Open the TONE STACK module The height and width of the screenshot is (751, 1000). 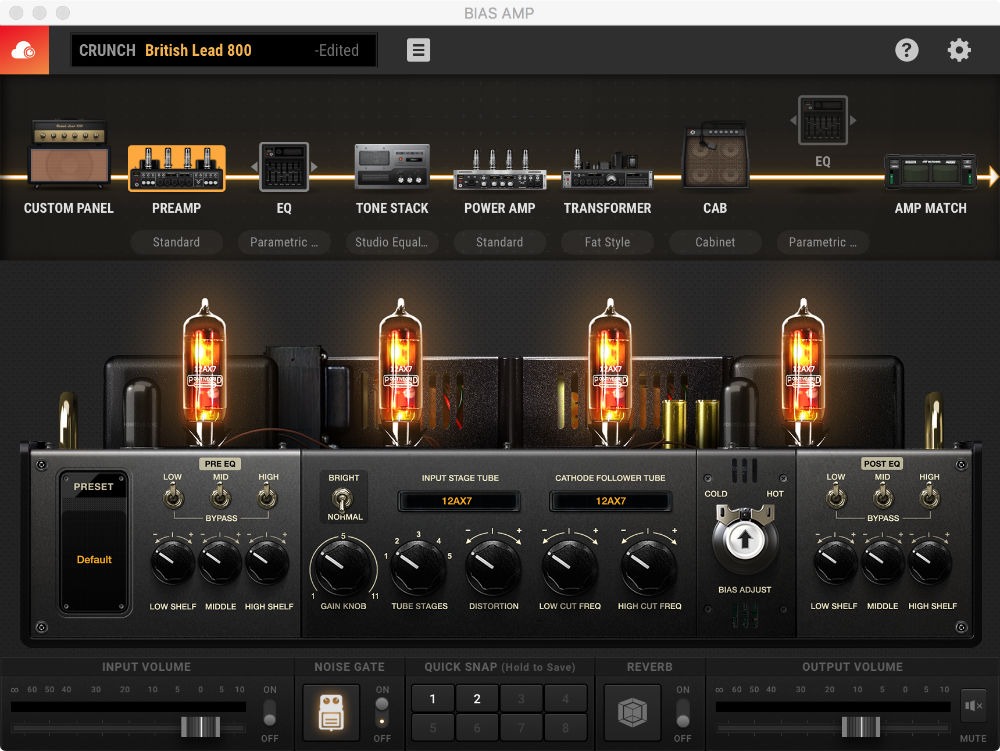tap(392, 168)
